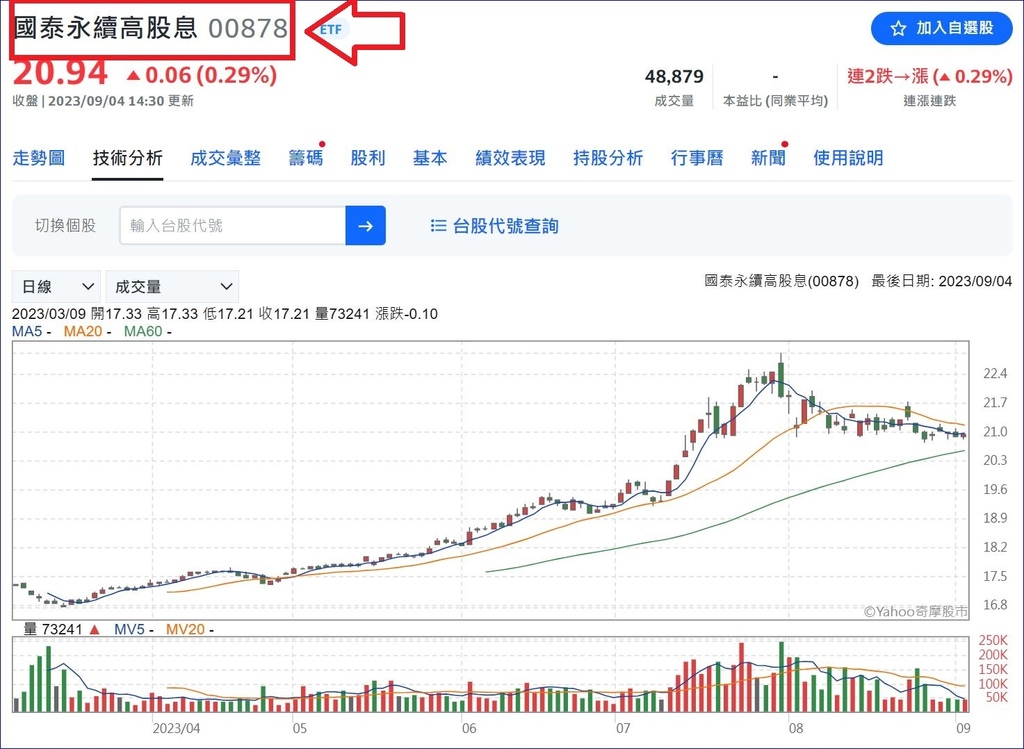The image size is (1024, 749).
Task: Focus the 輸入台股代號 input field
Action: (232, 226)
